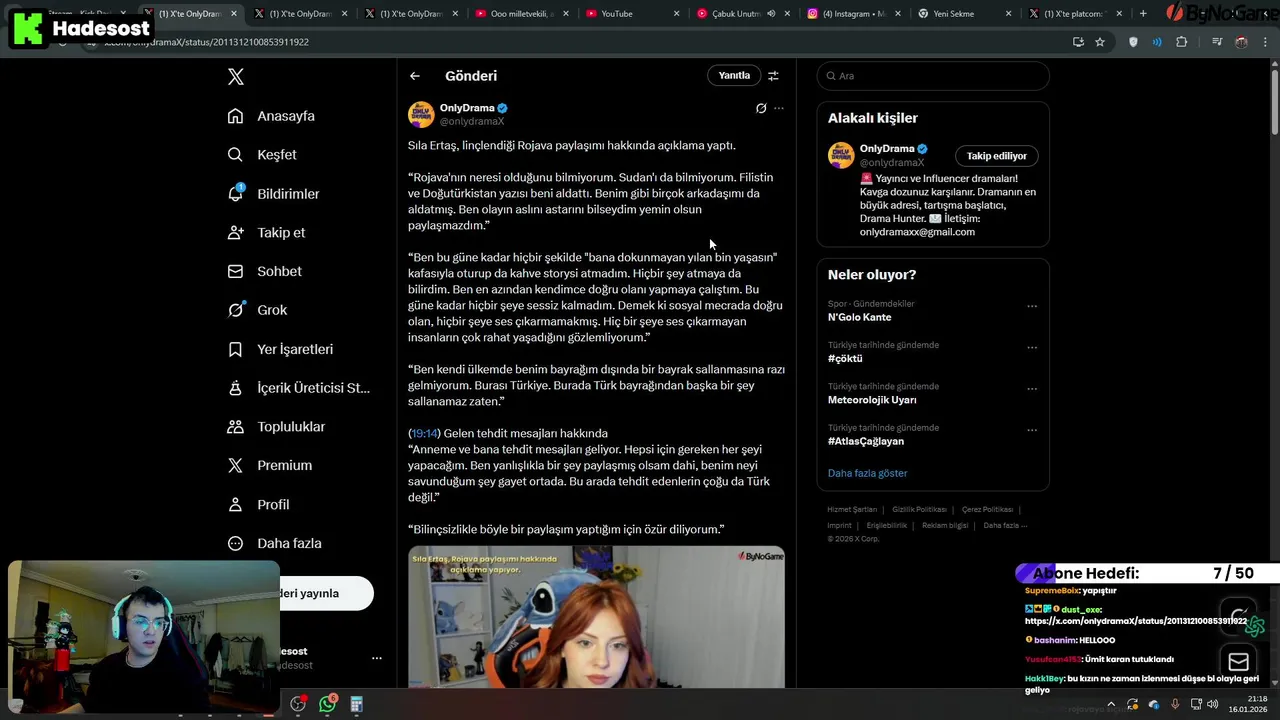Click the Yanıtla button

pyautogui.click(x=734, y=76)
